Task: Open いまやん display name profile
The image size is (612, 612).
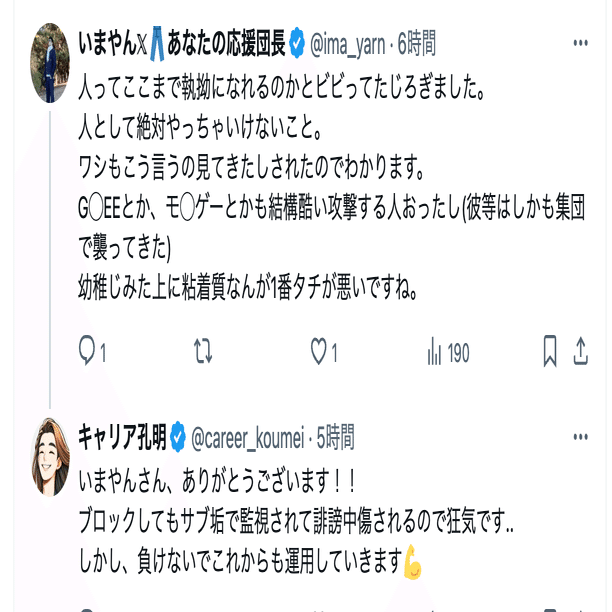Action: pos(182,44)
